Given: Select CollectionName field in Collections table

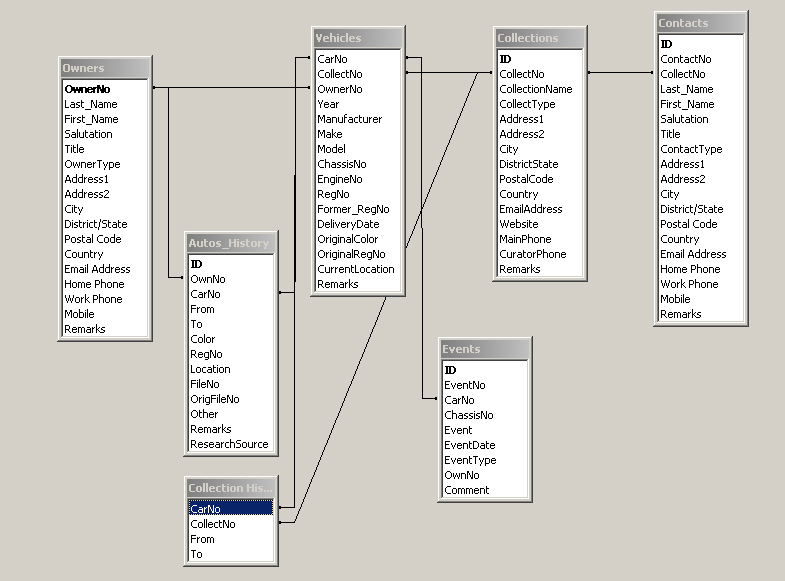Looking at the screenshot, I should 535,89.
